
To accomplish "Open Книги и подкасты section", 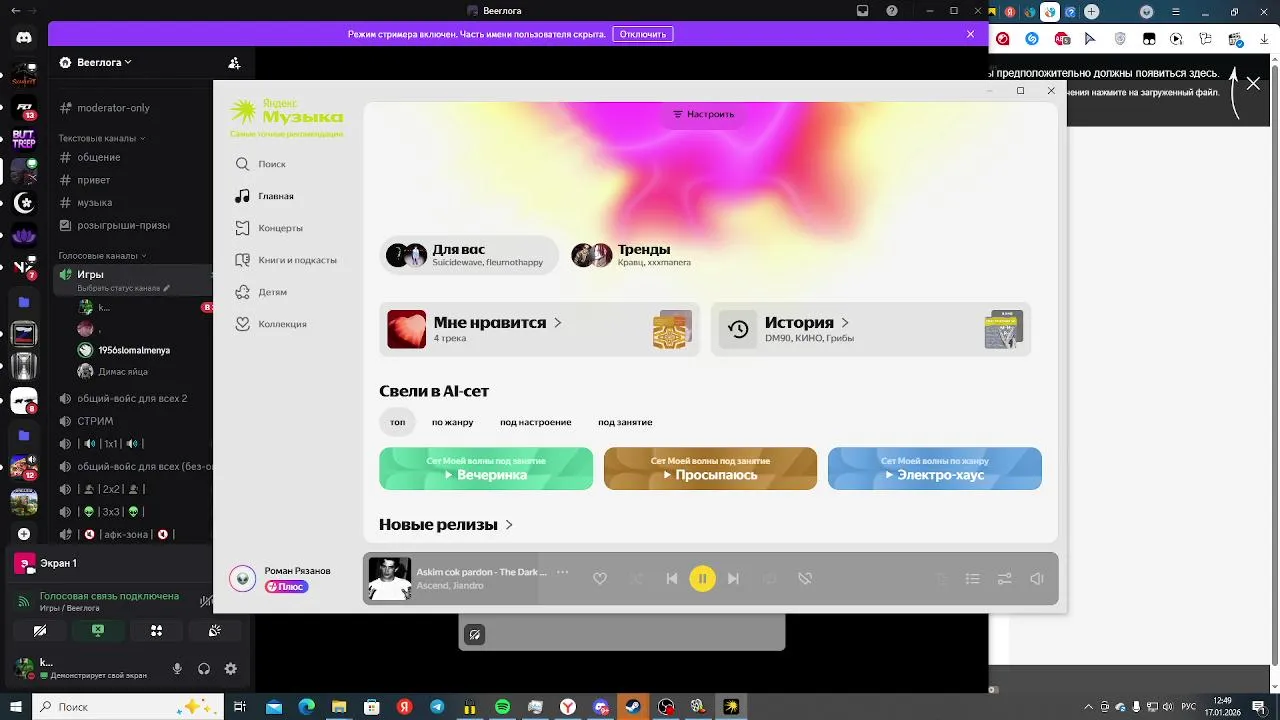I will pos(285,260).
